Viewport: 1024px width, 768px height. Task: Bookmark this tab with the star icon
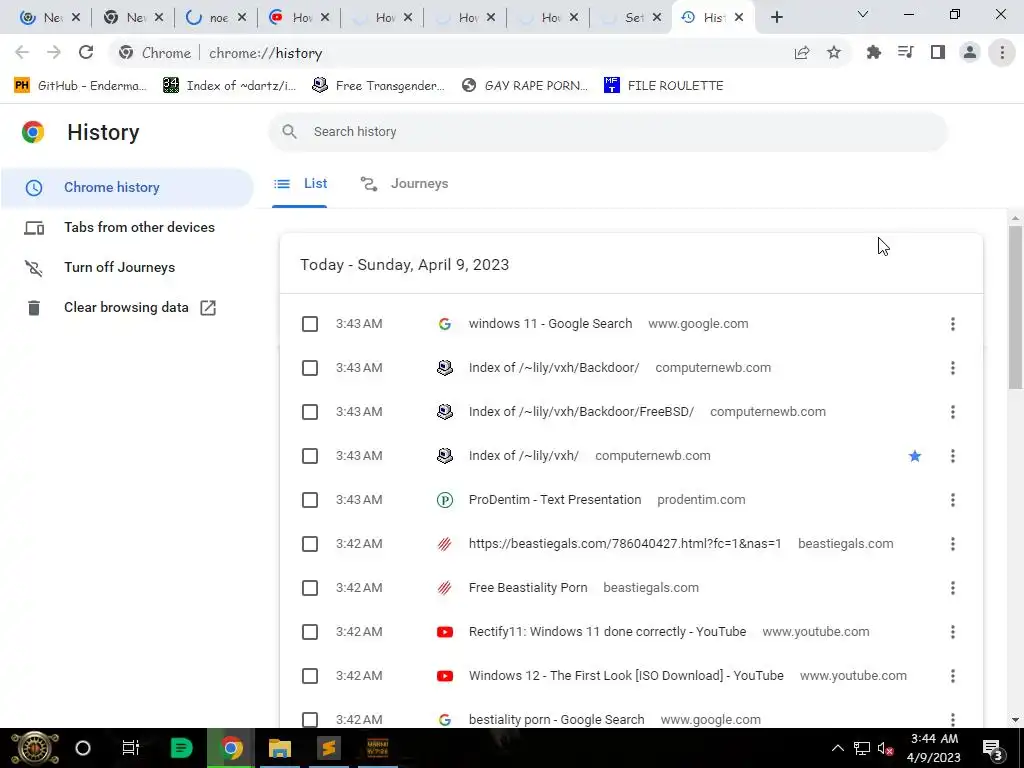[x=834, y=53]
